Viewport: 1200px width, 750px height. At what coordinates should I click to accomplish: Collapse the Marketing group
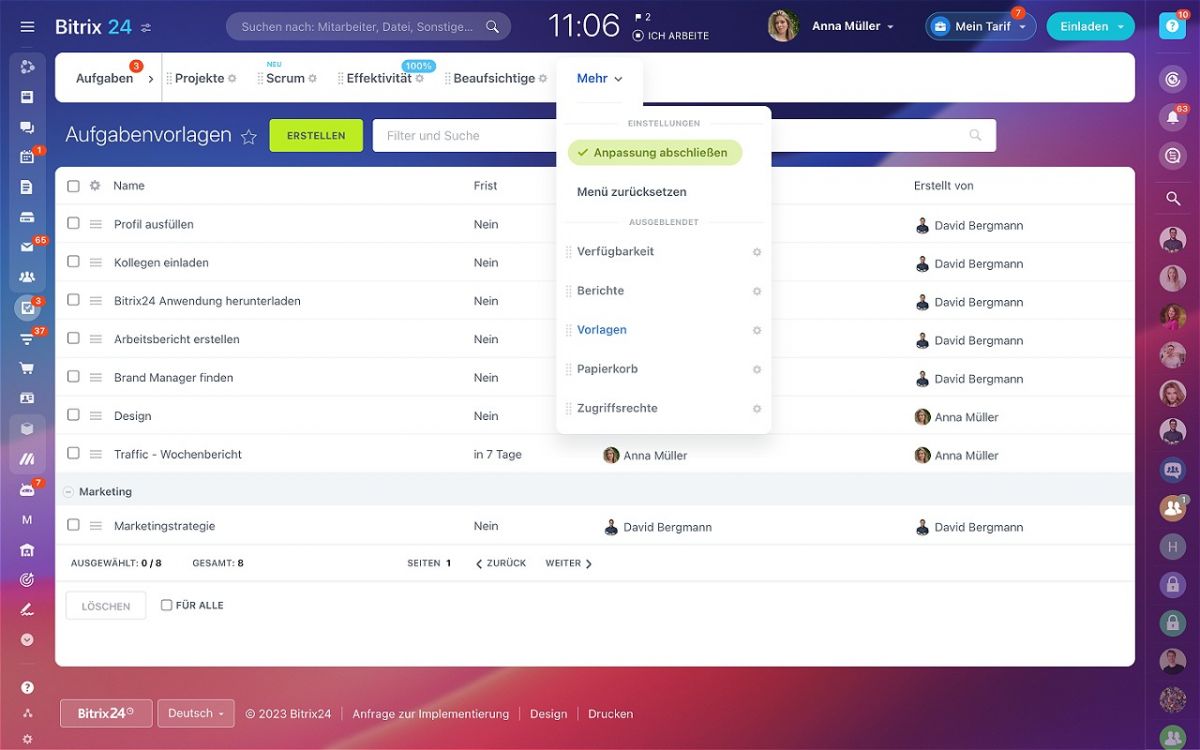[x=68, y=492]
